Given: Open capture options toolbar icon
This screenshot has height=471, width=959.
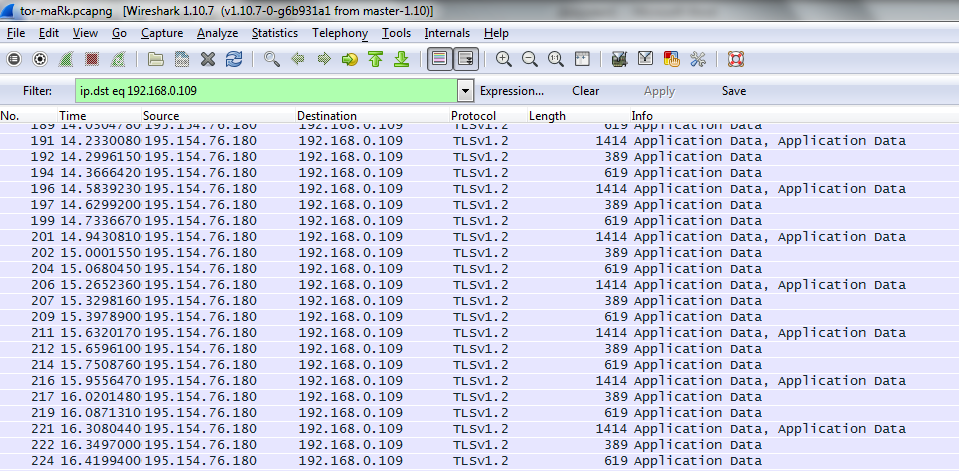Looking at the screenshot, I should [x=40, y=59].
